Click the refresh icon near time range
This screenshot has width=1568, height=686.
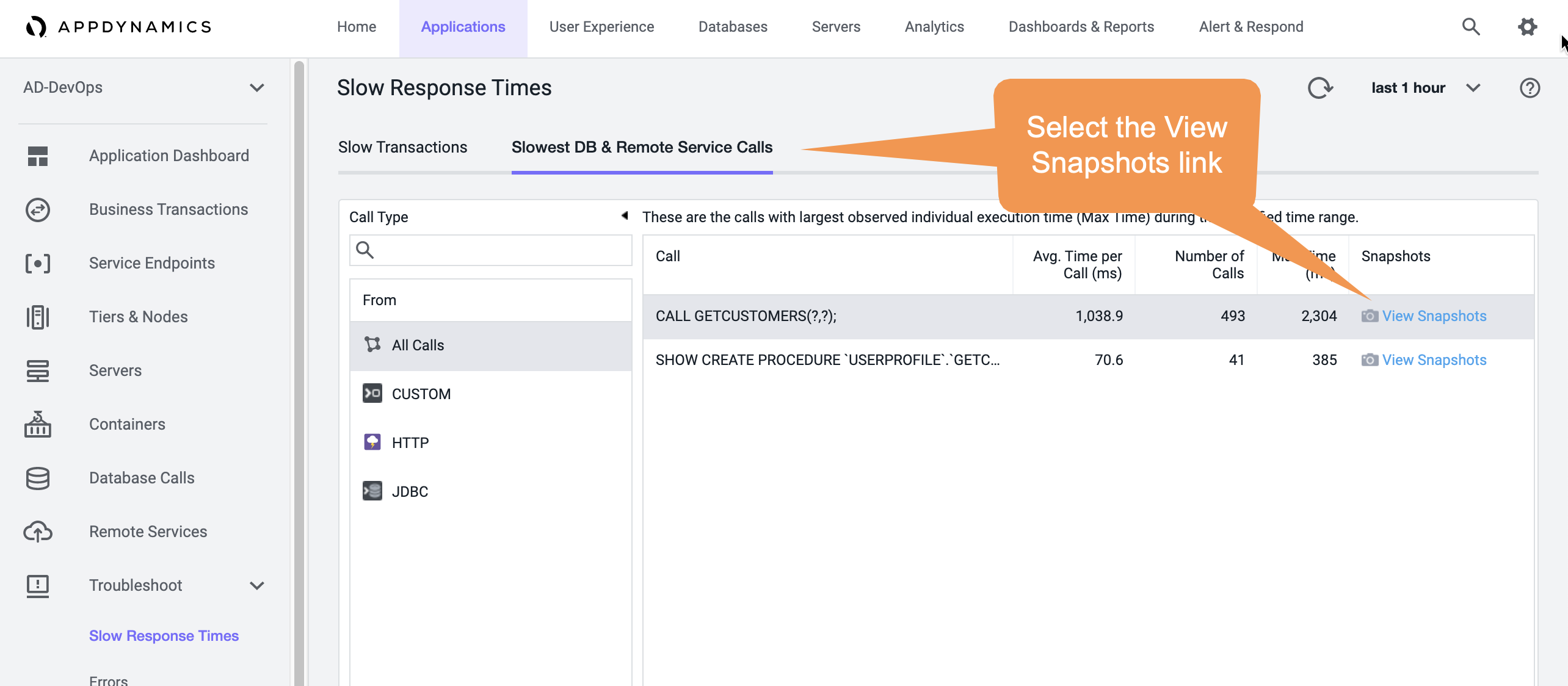(x=1320, y=88)
